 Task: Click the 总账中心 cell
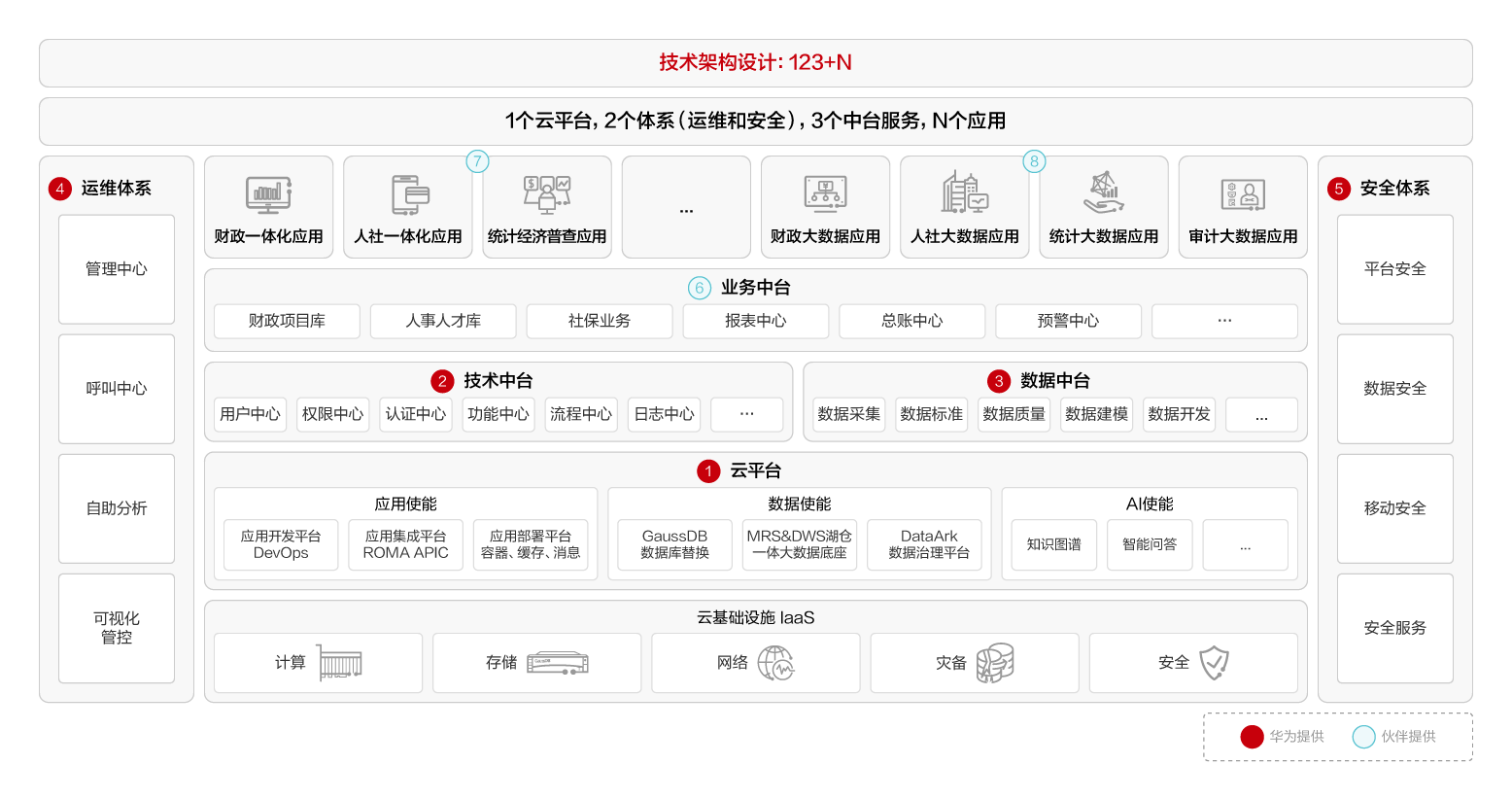pos(912,321)
